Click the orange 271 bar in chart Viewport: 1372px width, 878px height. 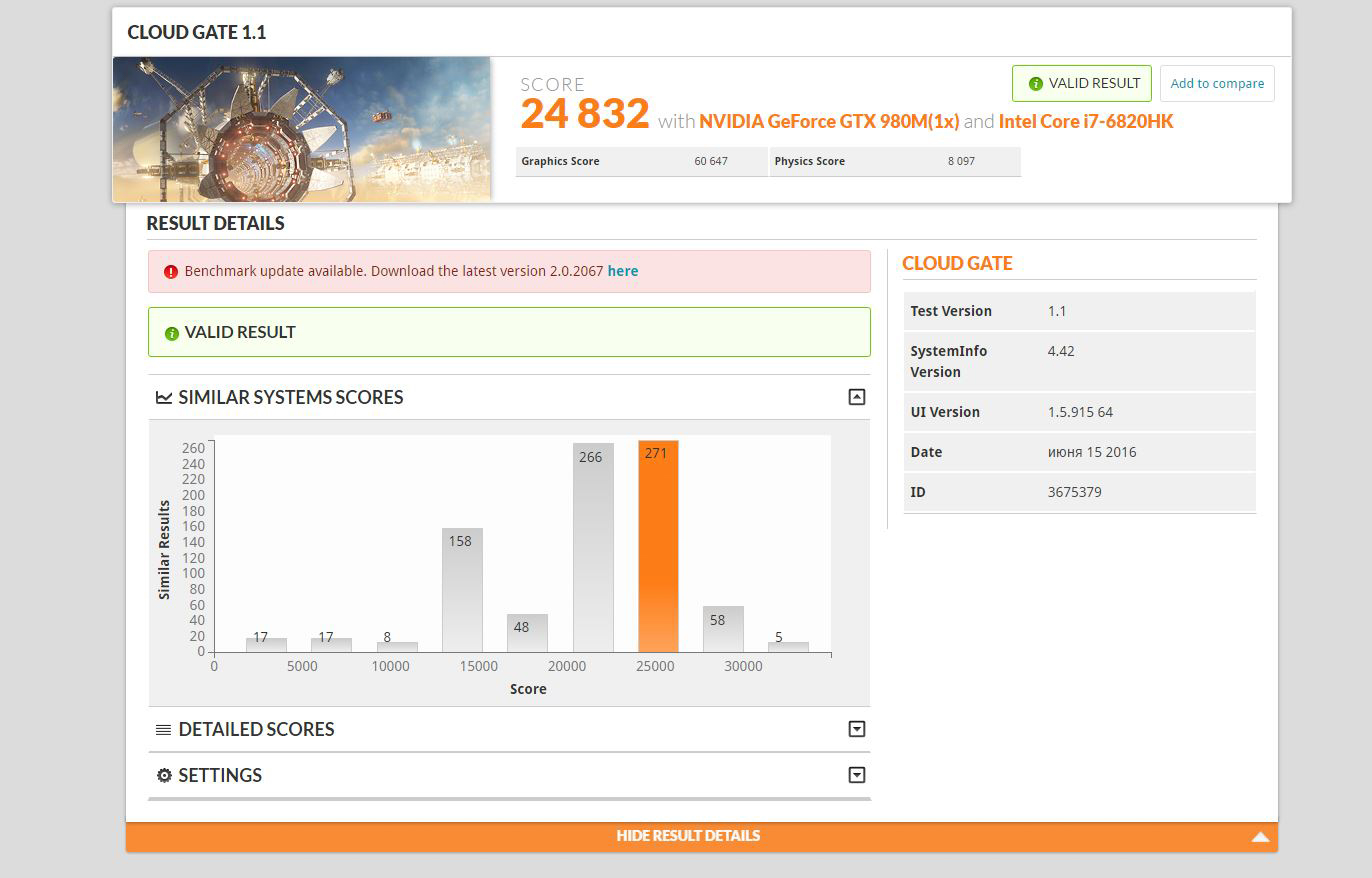click(658, 546)
